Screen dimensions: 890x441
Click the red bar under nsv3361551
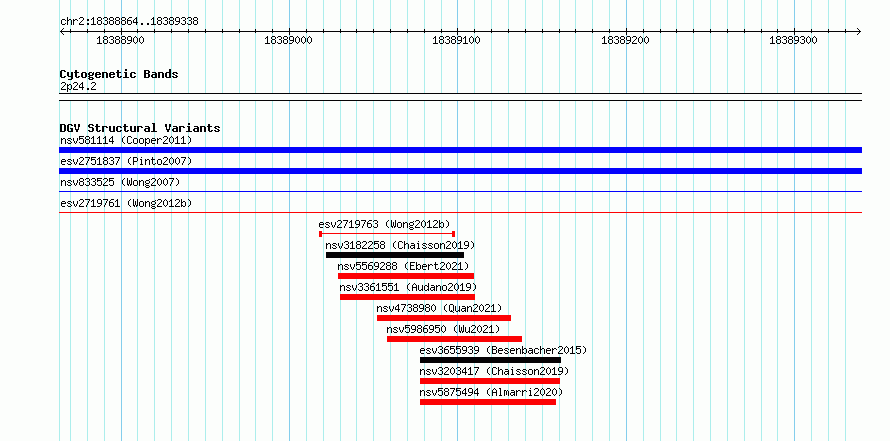coord(408,297)
